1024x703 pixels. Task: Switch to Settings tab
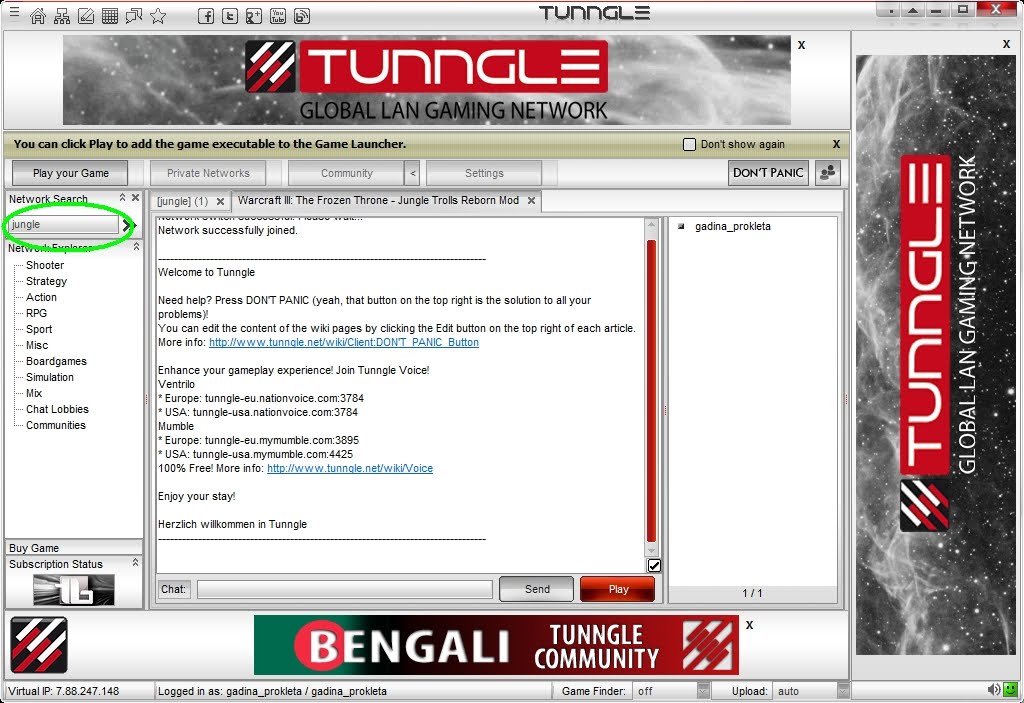484,173
